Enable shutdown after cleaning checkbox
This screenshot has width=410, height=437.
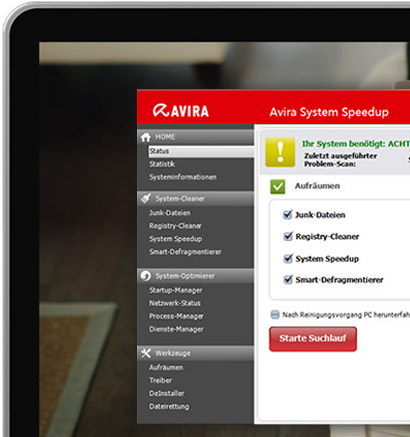275,315
